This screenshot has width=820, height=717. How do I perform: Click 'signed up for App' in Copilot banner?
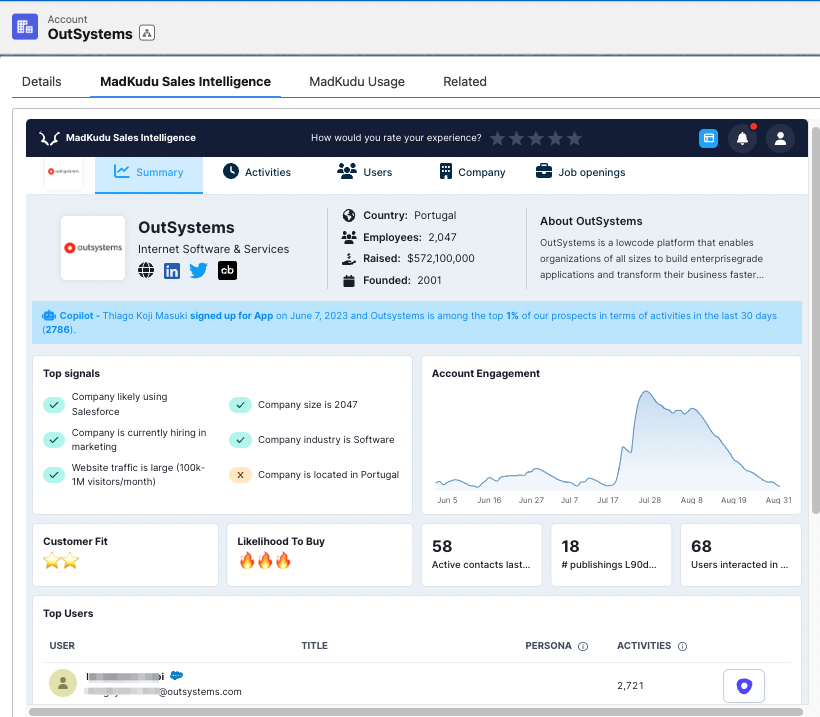click(231, 316)
